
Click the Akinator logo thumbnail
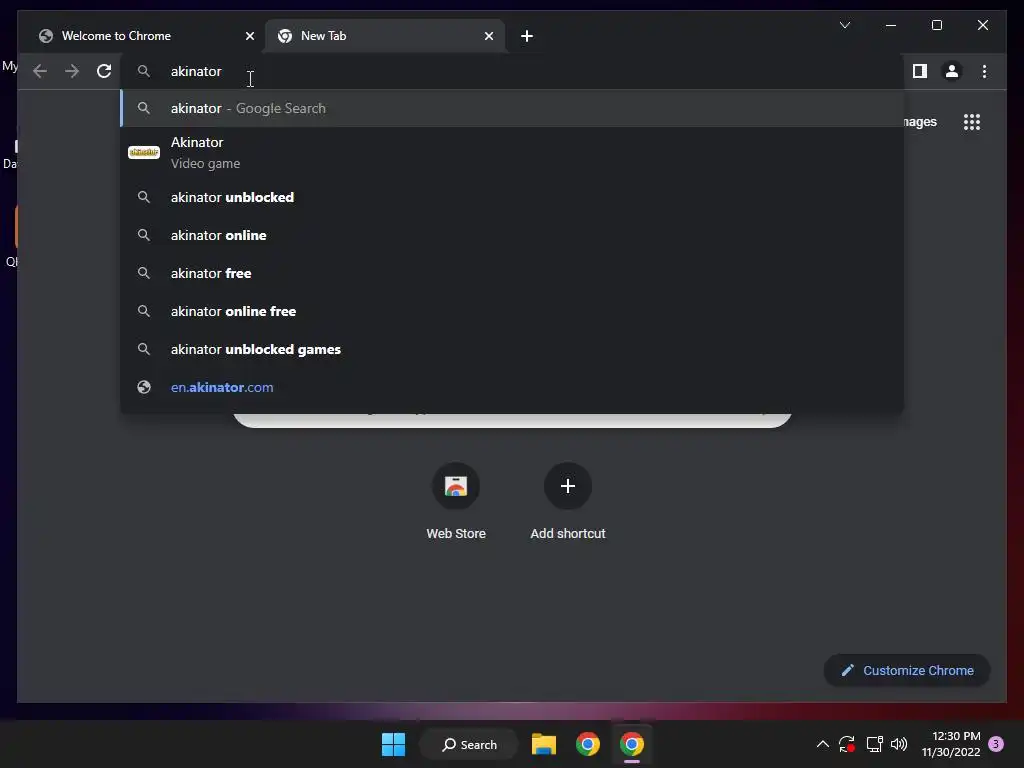(144, 152)
